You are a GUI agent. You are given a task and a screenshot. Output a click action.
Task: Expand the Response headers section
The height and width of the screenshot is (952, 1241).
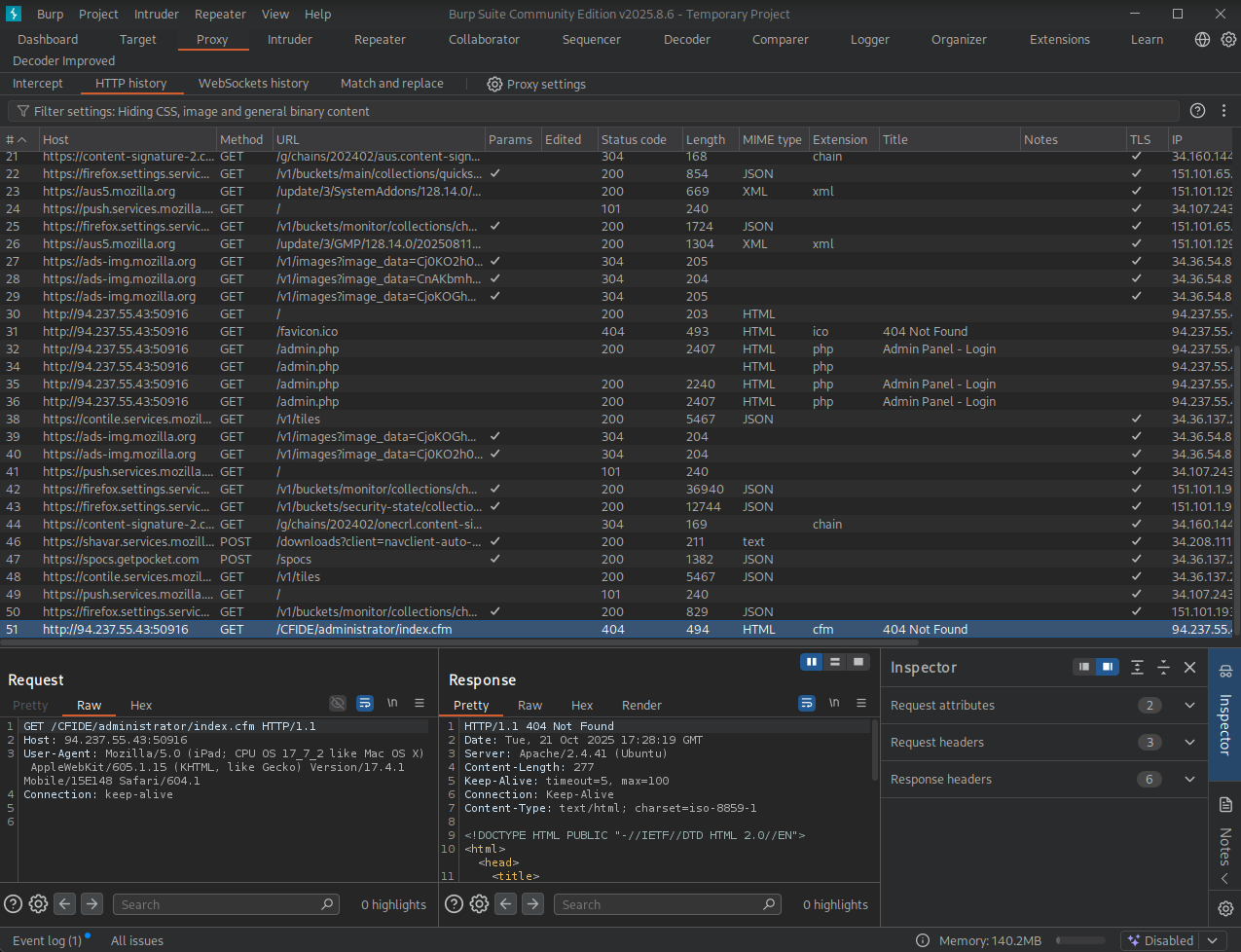pos(1189,780)
